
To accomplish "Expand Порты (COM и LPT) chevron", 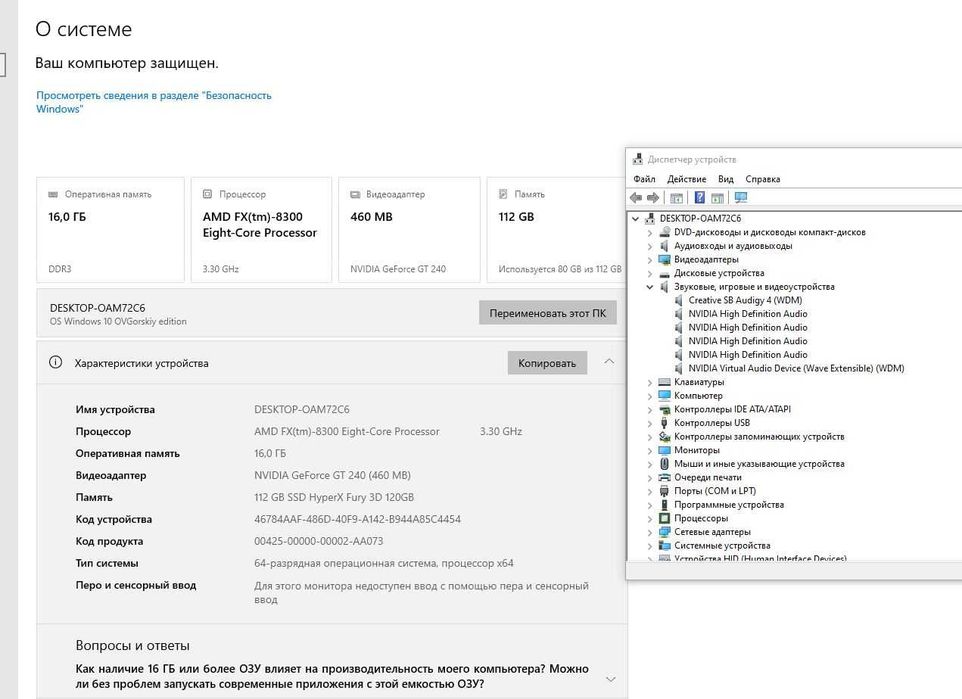I will (x=650, y=491).
